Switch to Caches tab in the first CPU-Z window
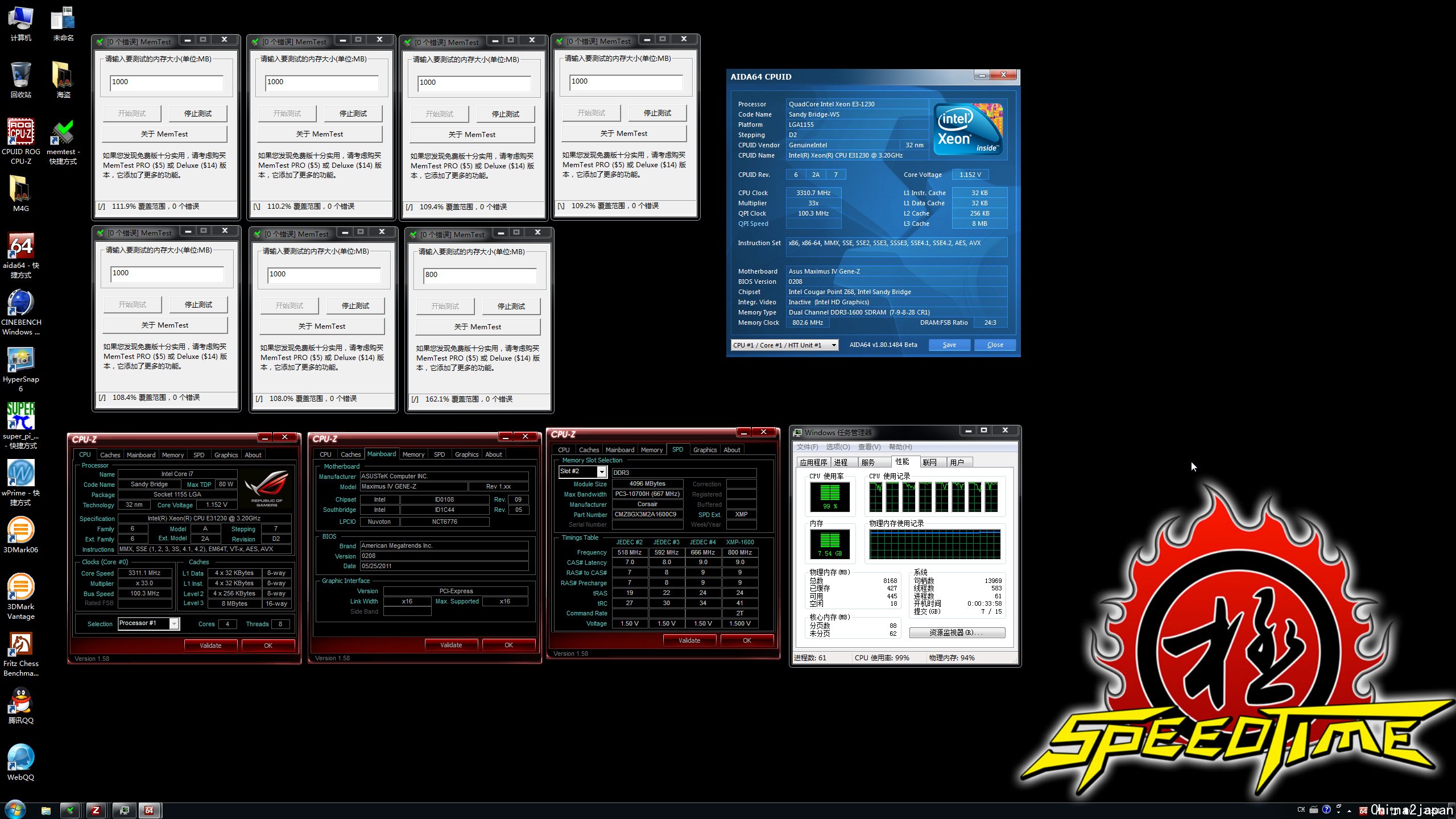 [x=110, y=455]
